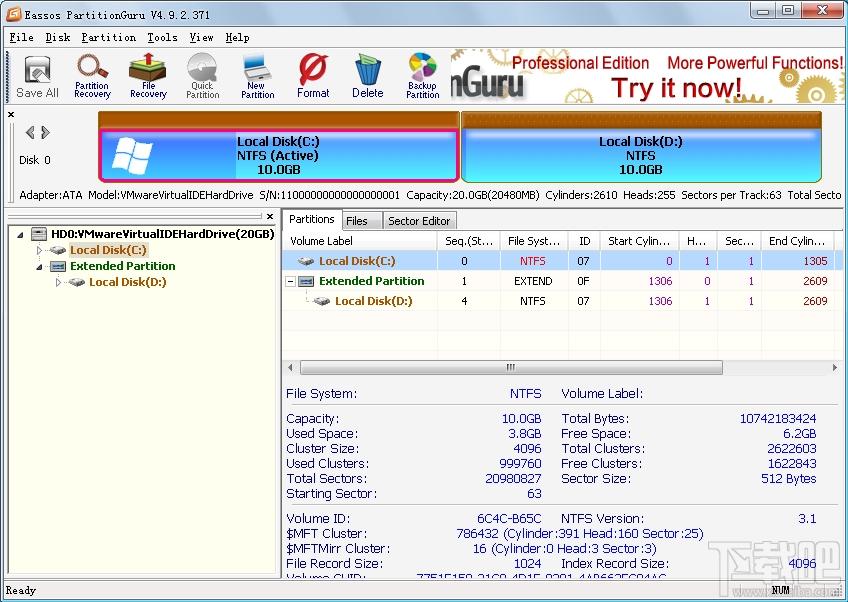Collapse Extended Partition row in table
Viewport: 848px width, 602px height.
point(290,281)
